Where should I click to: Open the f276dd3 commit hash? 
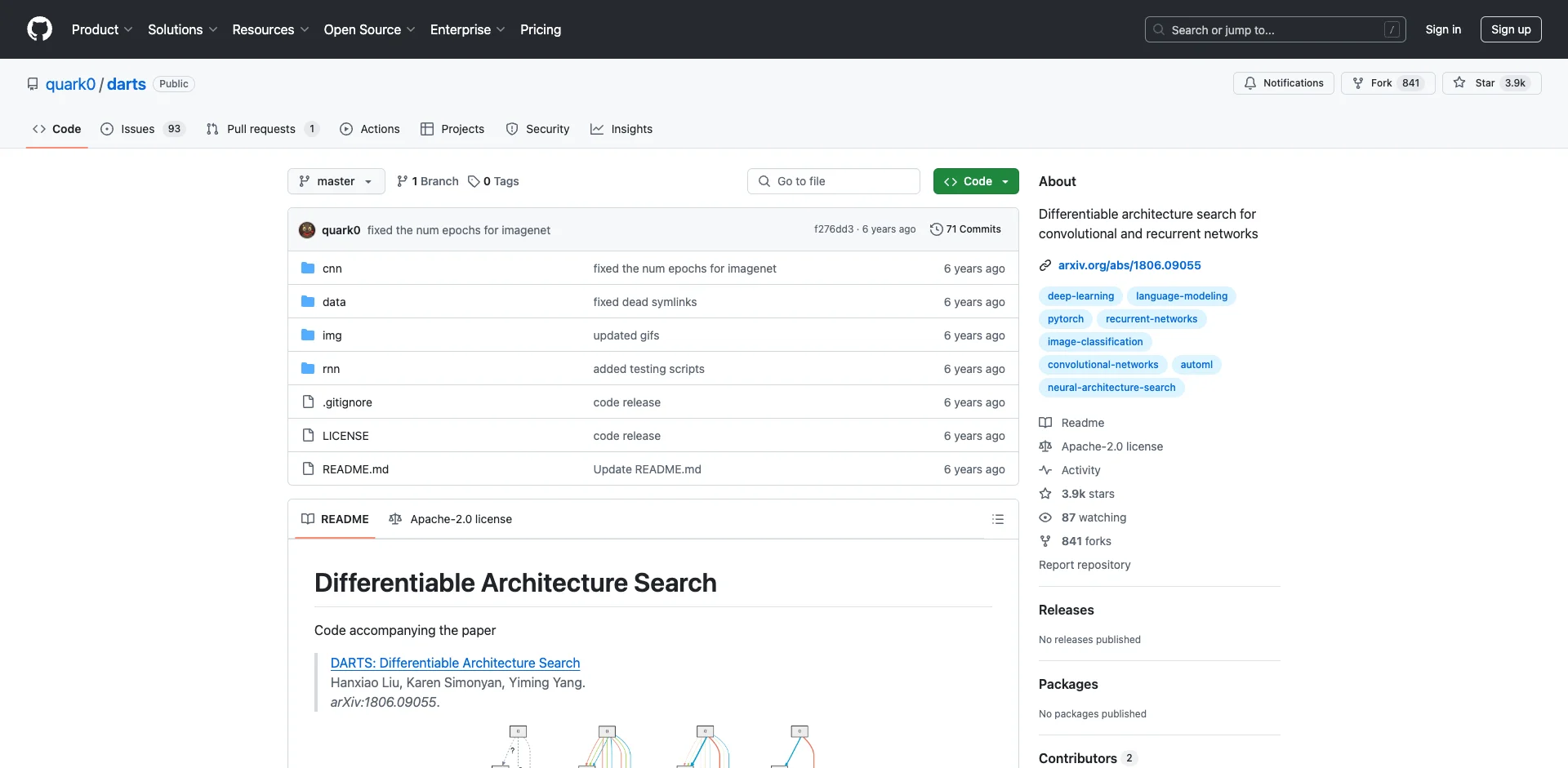coord(833,229)
